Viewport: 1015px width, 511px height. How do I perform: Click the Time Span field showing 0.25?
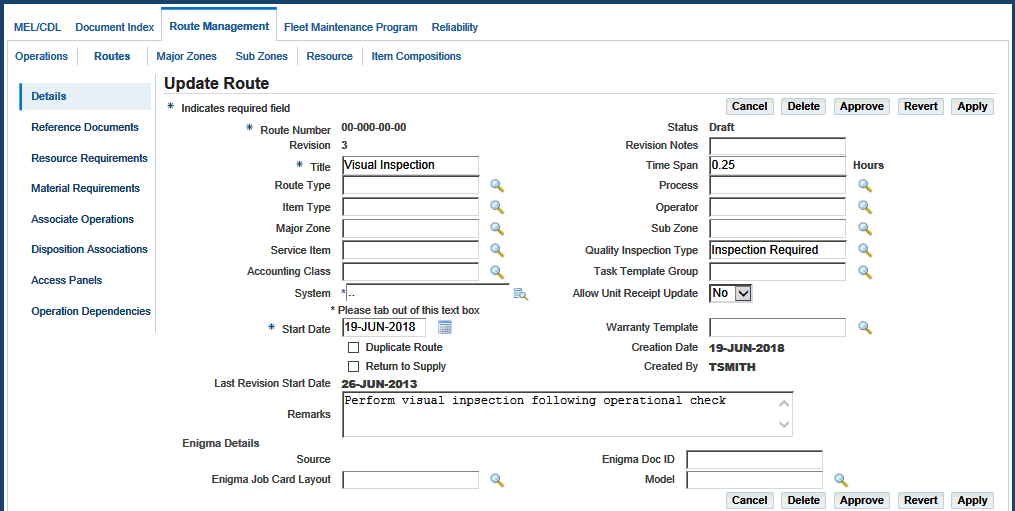coord(777,165)
